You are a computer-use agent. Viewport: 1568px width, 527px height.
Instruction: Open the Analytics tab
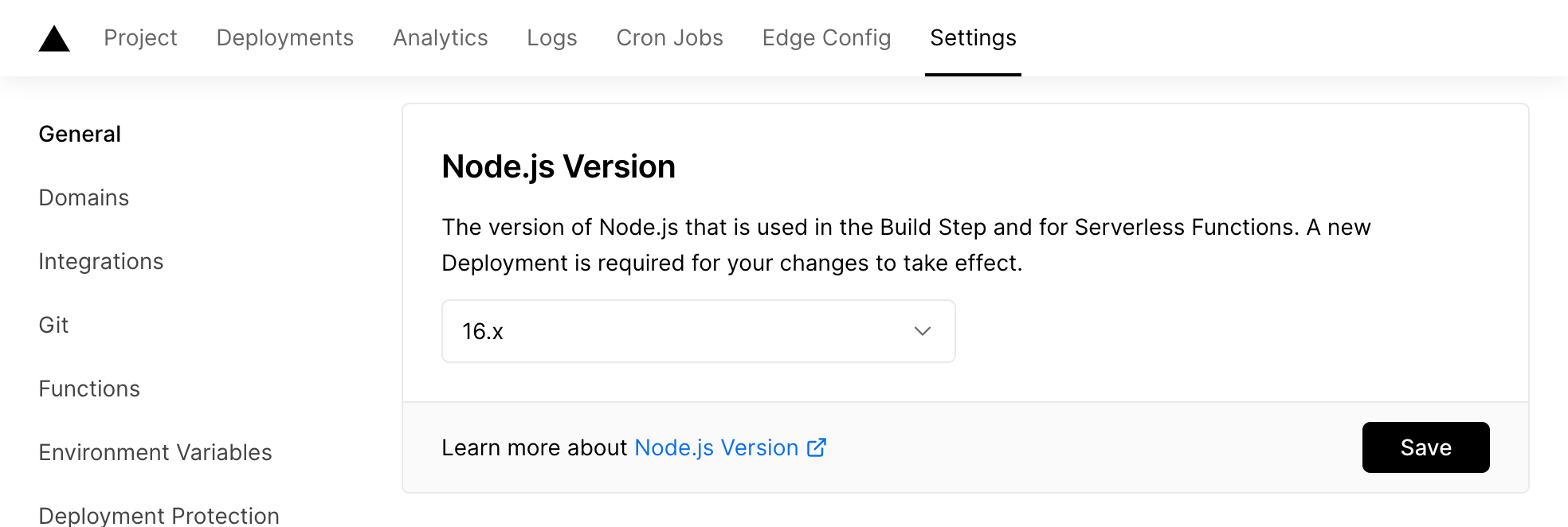point(440,37)
